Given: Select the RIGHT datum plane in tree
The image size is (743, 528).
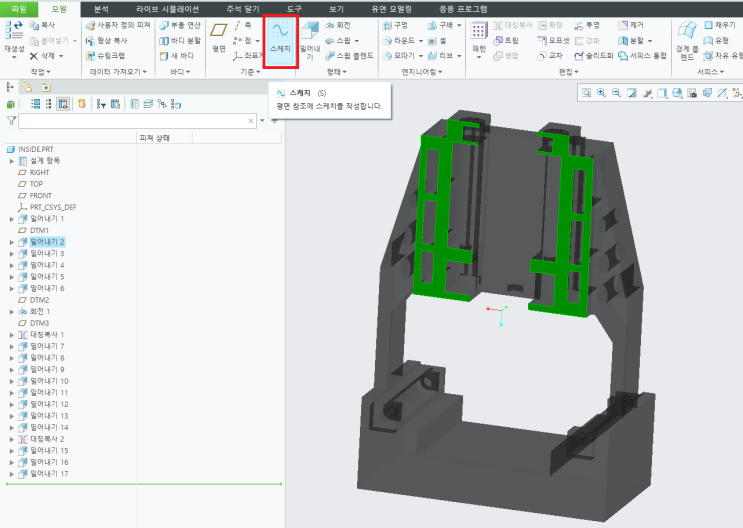Looking at the screenshot, I should pos(34,173).
